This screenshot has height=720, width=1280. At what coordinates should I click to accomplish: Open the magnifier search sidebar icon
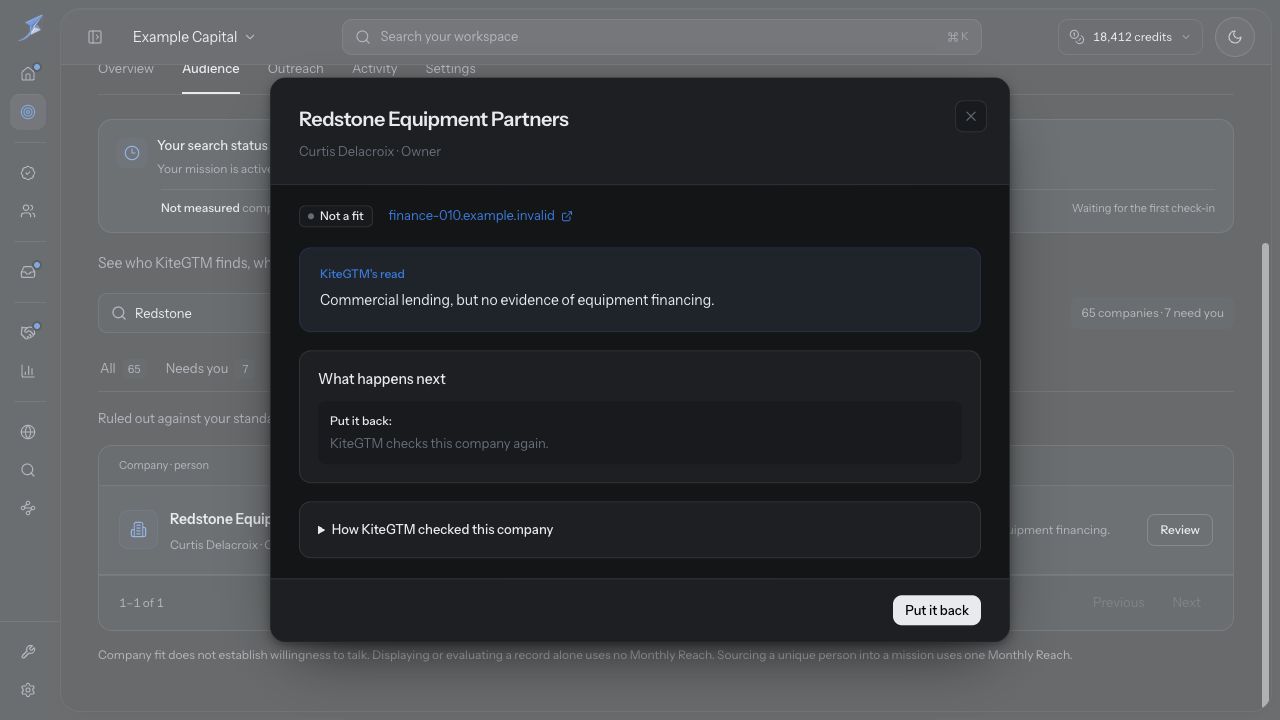pos(28,470)
